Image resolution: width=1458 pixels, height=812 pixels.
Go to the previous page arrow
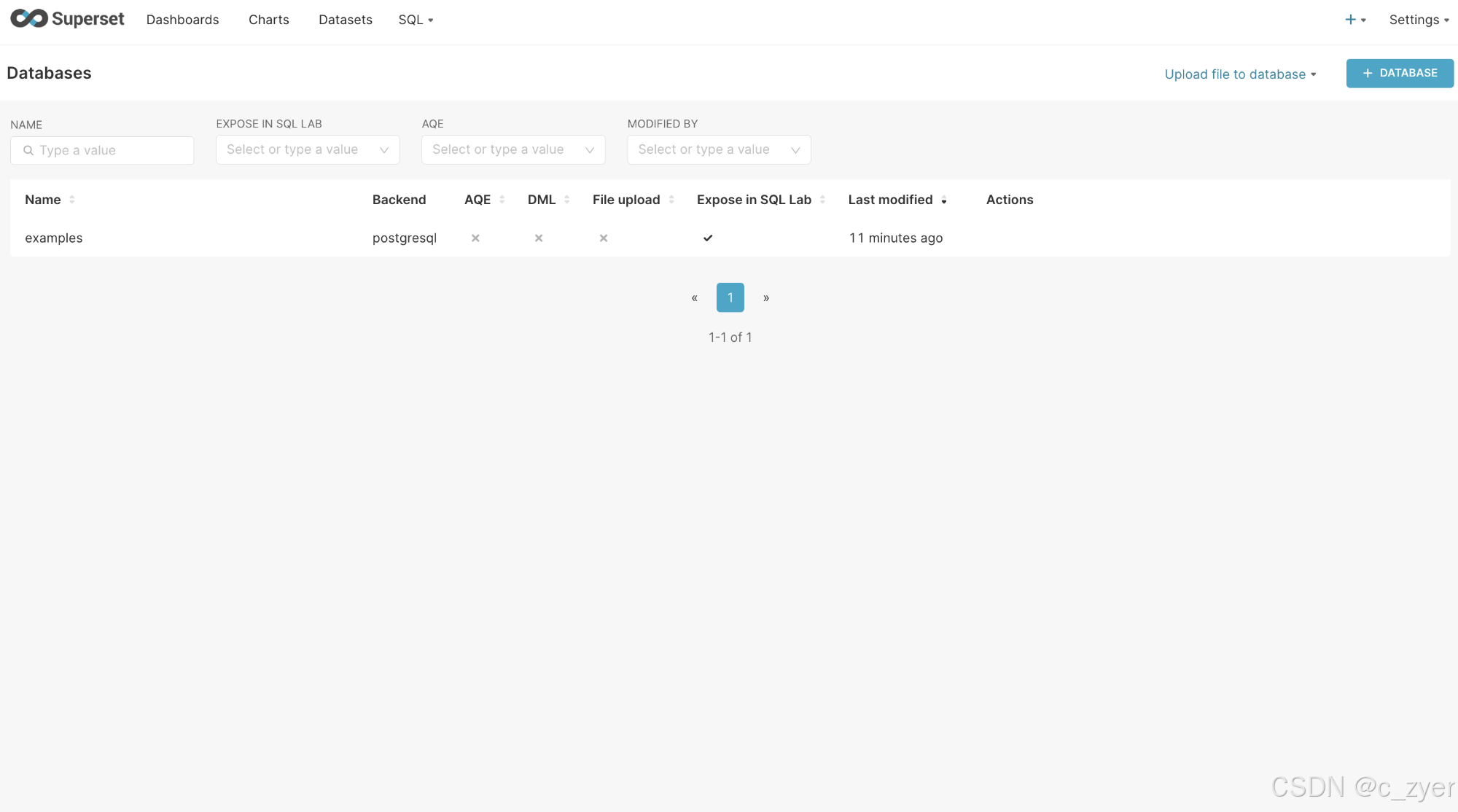tap(695, 297)
